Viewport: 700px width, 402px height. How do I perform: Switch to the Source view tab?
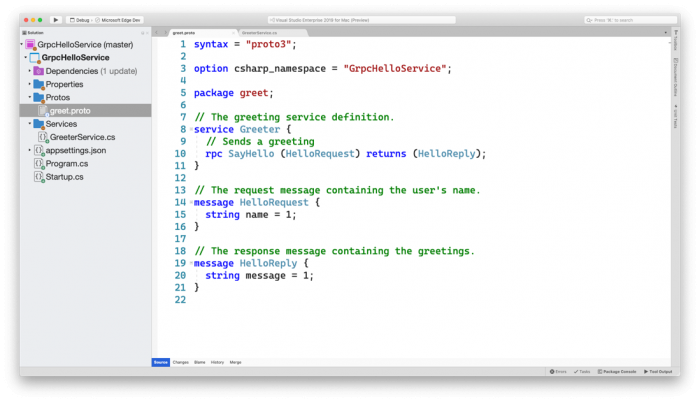pos(161,362)
